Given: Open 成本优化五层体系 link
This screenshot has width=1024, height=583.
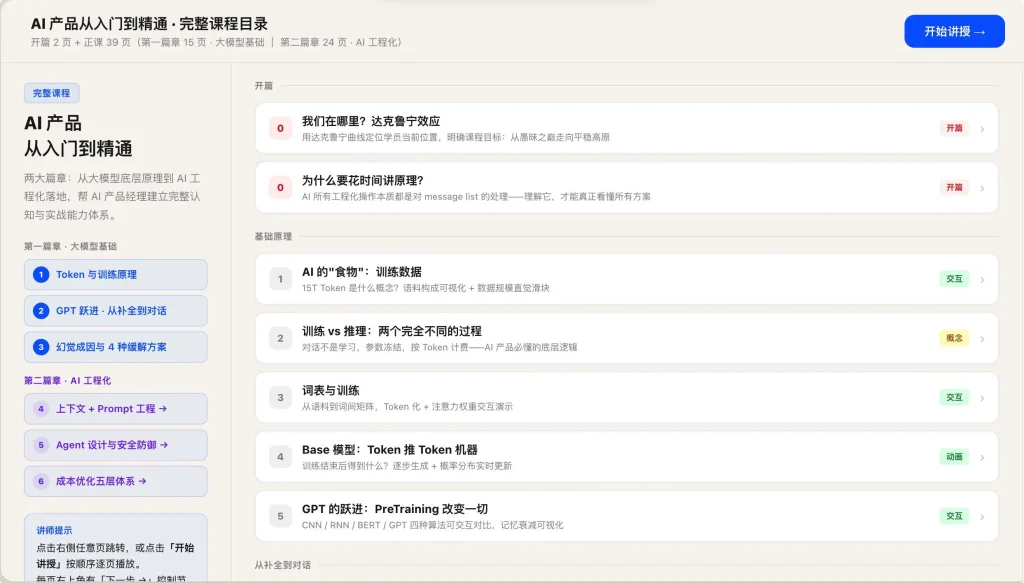Looking at the screenshot, I should 115,481.
